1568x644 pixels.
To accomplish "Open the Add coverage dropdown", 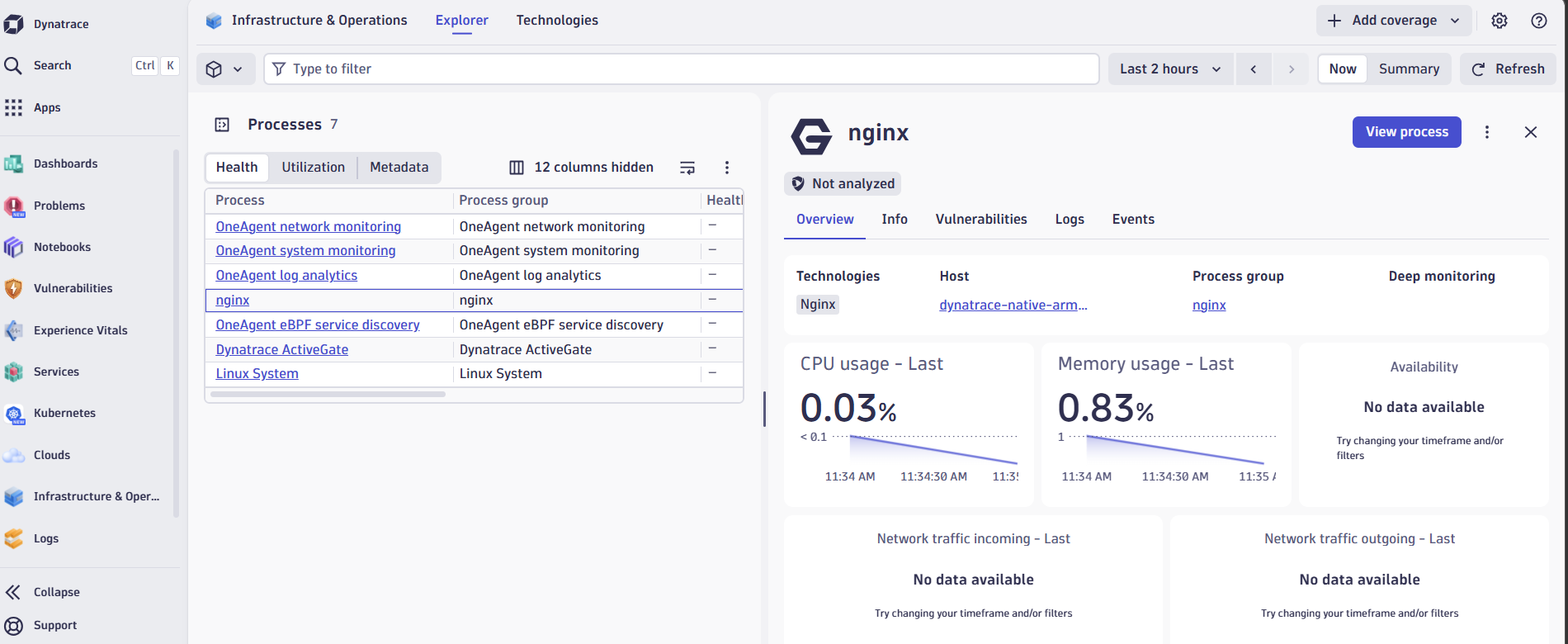I will (x=1395, y=21).
